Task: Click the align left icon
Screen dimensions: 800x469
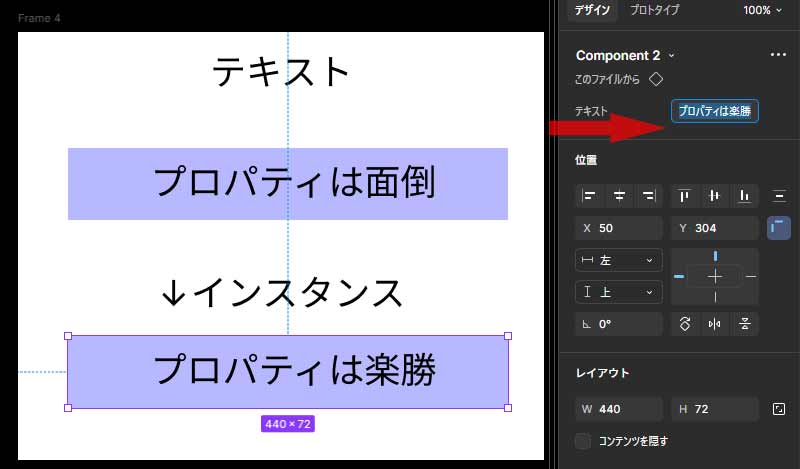Action: (590, 196)
